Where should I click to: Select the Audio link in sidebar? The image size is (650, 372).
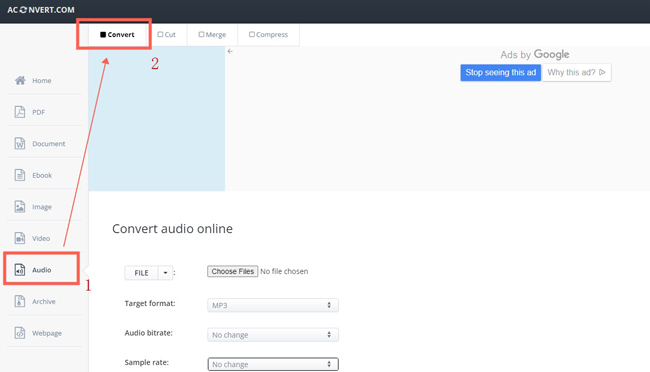[42, 270]
